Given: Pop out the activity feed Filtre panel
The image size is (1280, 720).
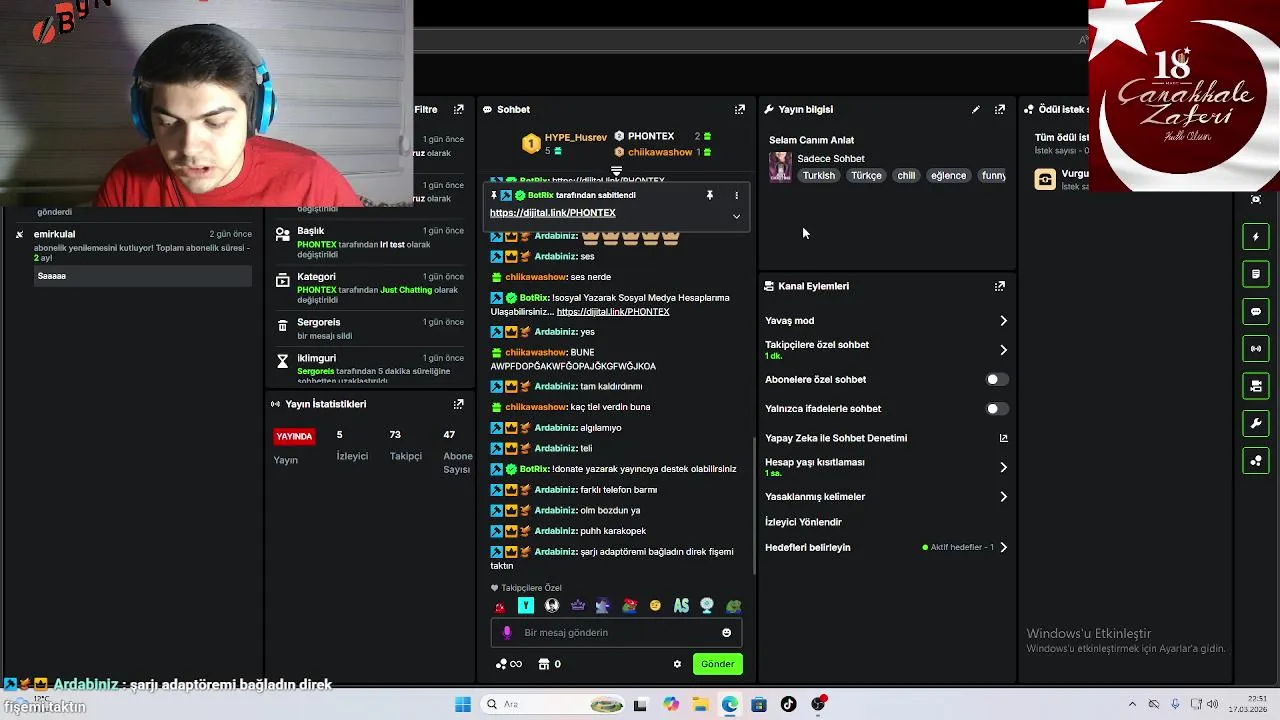Looking at the screenshot, I should pyautogui.click(x=458, y=109).
